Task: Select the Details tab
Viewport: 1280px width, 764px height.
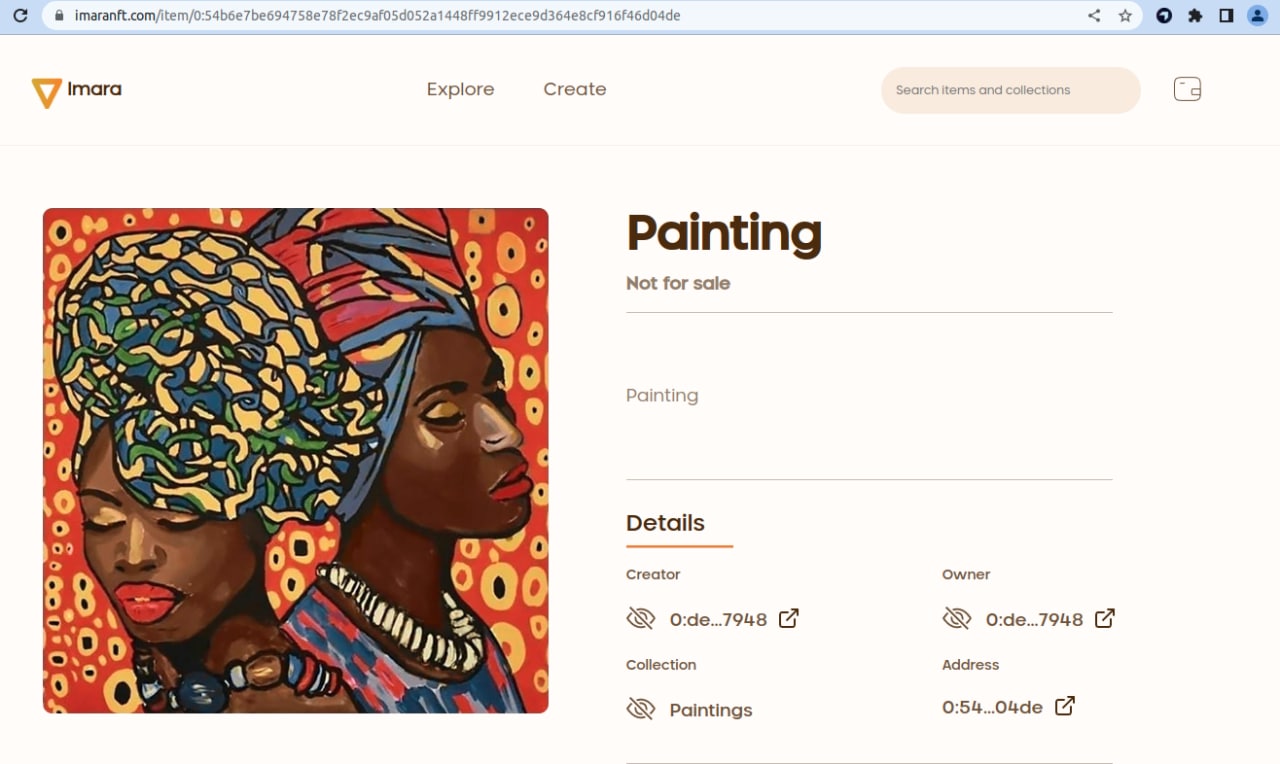Action: click(x=665, y=523)
